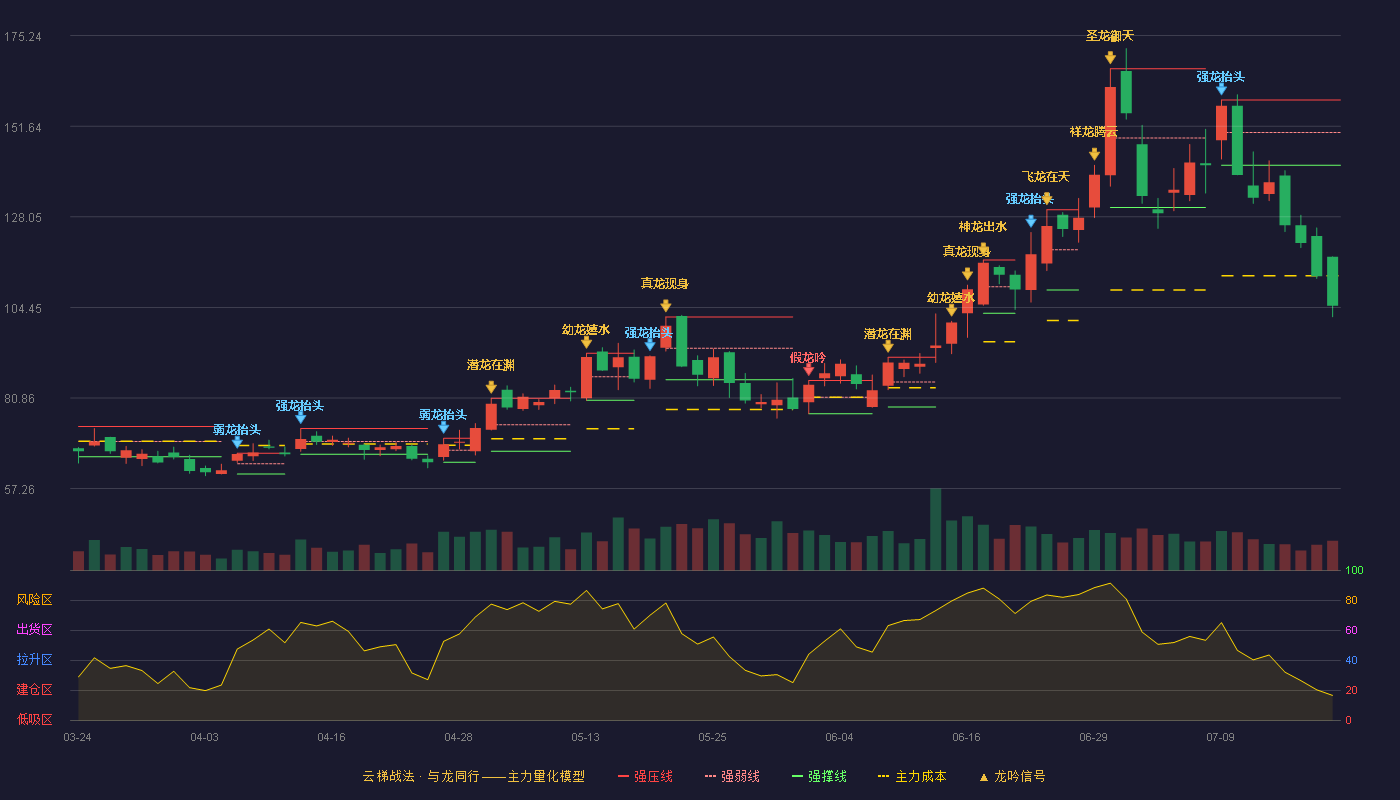Click the 175.24 price axis label
This screenshot has height=800, width=1400.
22,37
